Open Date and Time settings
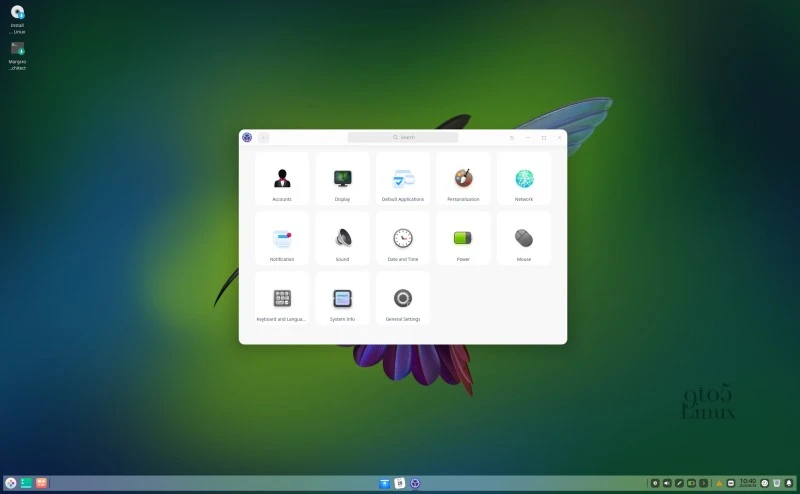Viewport: 800px width, 494px height. [x=403, y=238]
